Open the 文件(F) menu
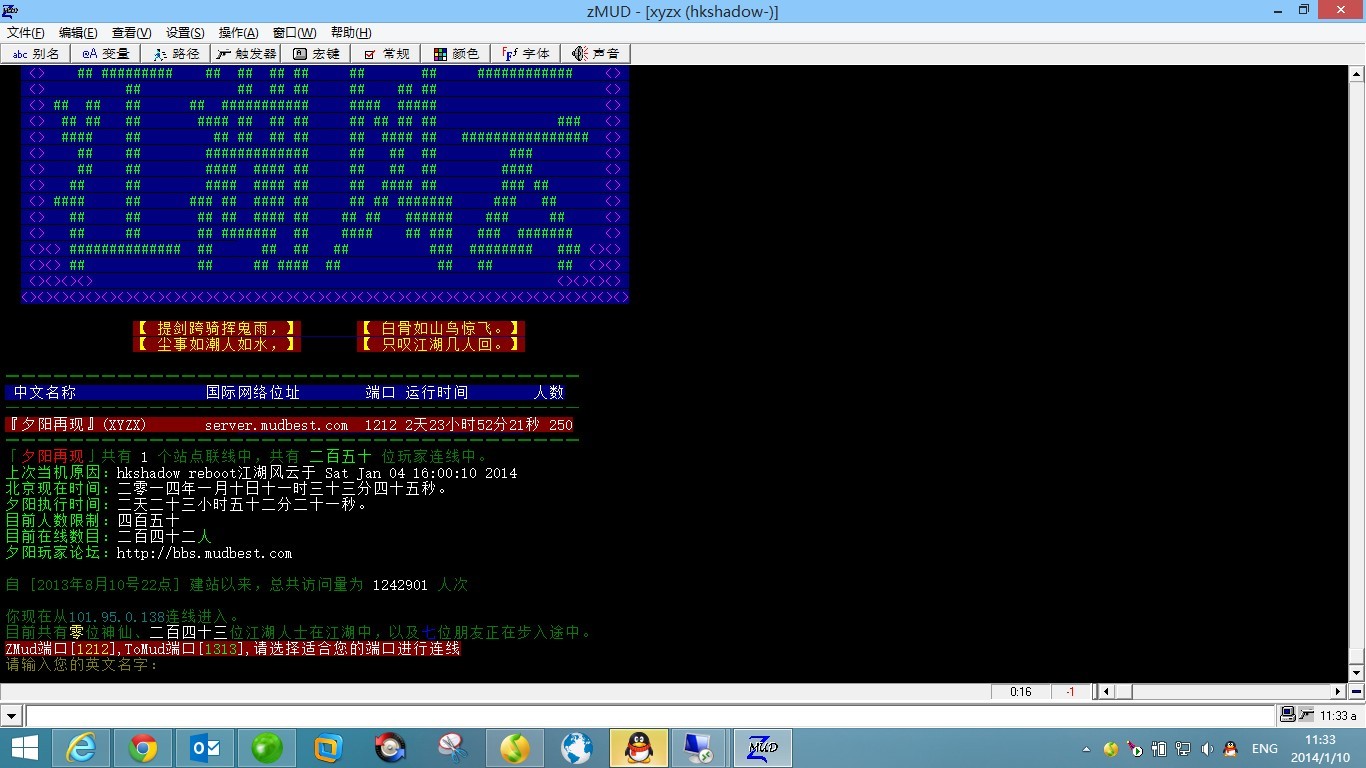Screen dimensions: 1366x768 [25, 33]
